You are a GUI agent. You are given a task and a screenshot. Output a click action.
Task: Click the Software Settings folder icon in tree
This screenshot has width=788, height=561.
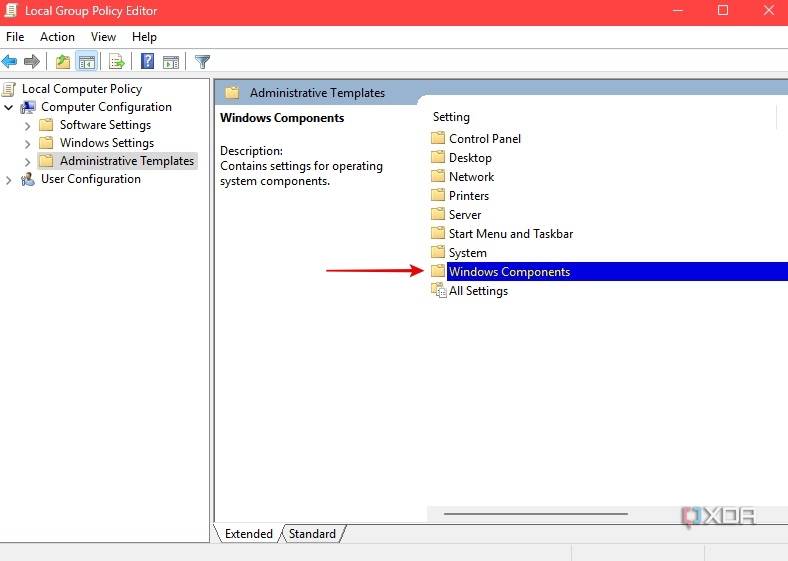[x=46, y=125]
